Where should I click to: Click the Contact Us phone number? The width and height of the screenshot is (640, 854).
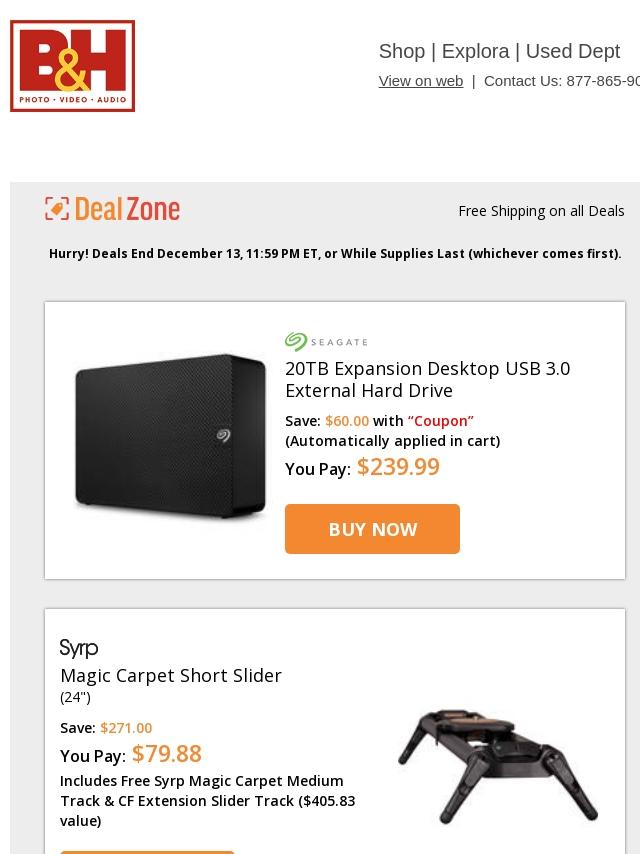(602, 81)
